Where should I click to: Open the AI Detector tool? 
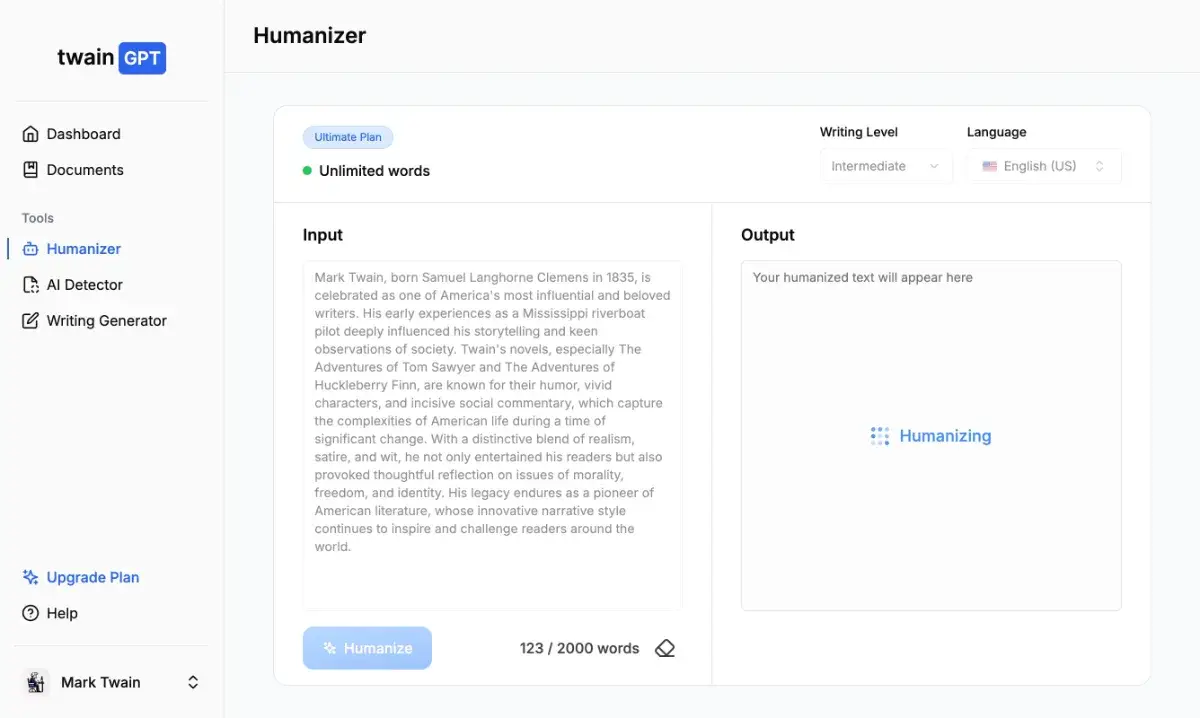coord(85,285)
